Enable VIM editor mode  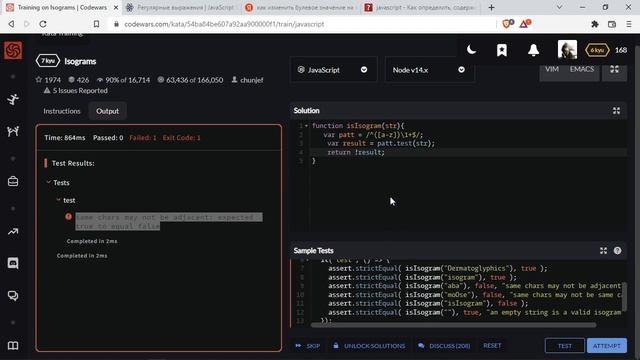pos(552,69)
